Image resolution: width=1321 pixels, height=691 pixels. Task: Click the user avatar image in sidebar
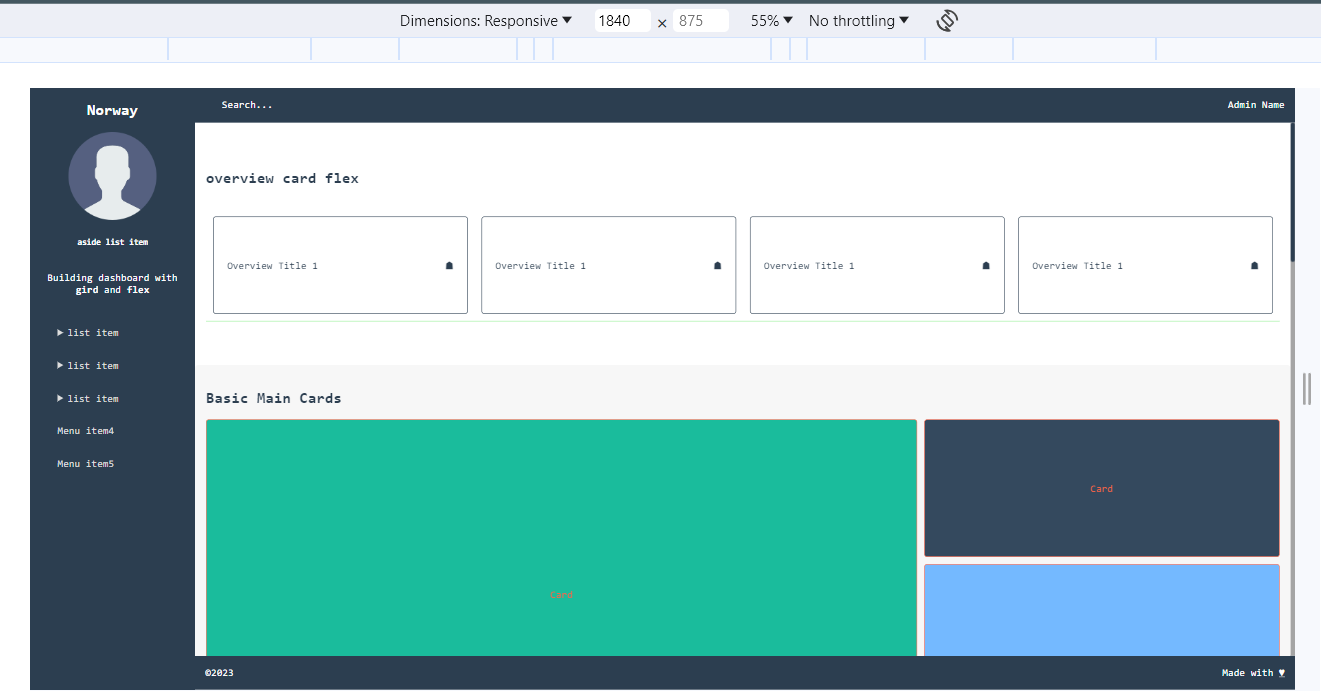pyautogui.click(x=112, y=176)
